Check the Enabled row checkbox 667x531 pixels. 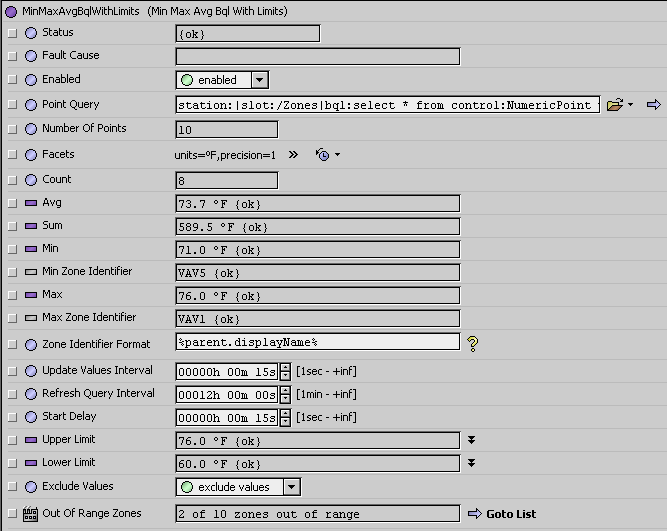[x=12, y=80]
